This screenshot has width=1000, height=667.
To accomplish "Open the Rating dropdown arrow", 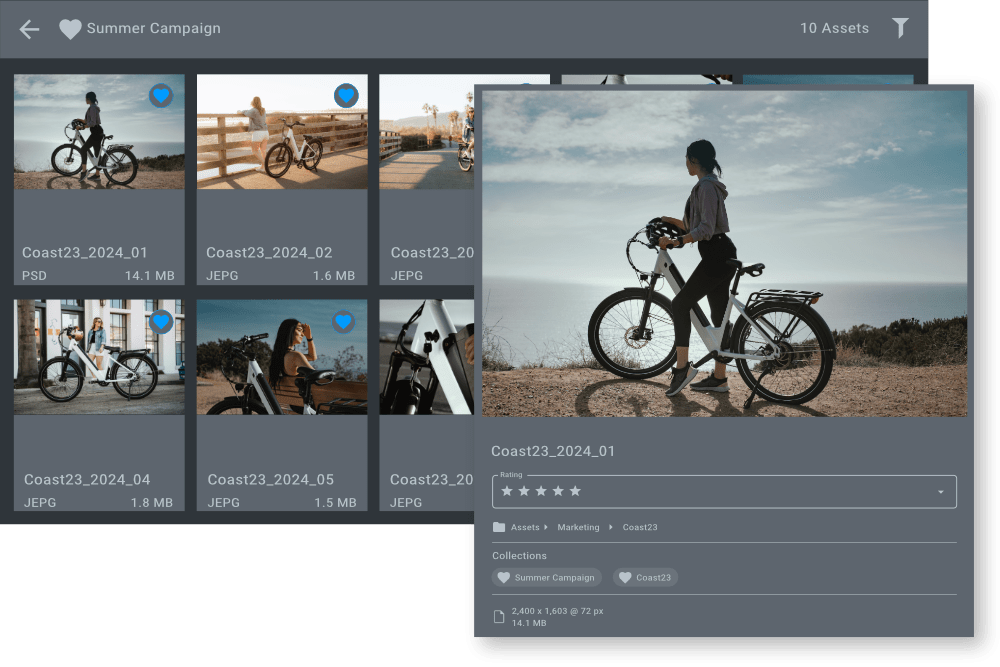I will (940, 492).
